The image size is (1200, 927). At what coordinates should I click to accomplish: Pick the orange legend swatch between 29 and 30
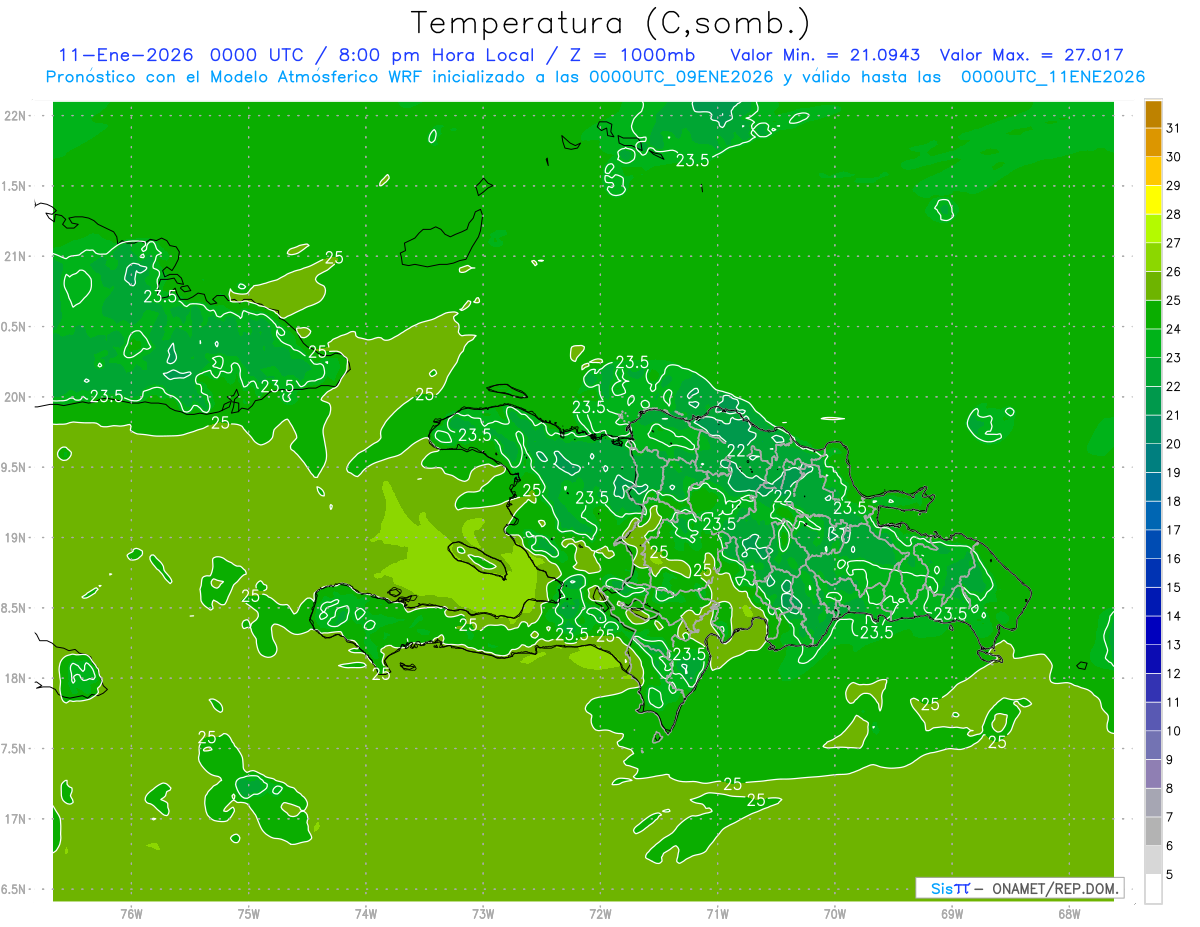[1153, 171]
